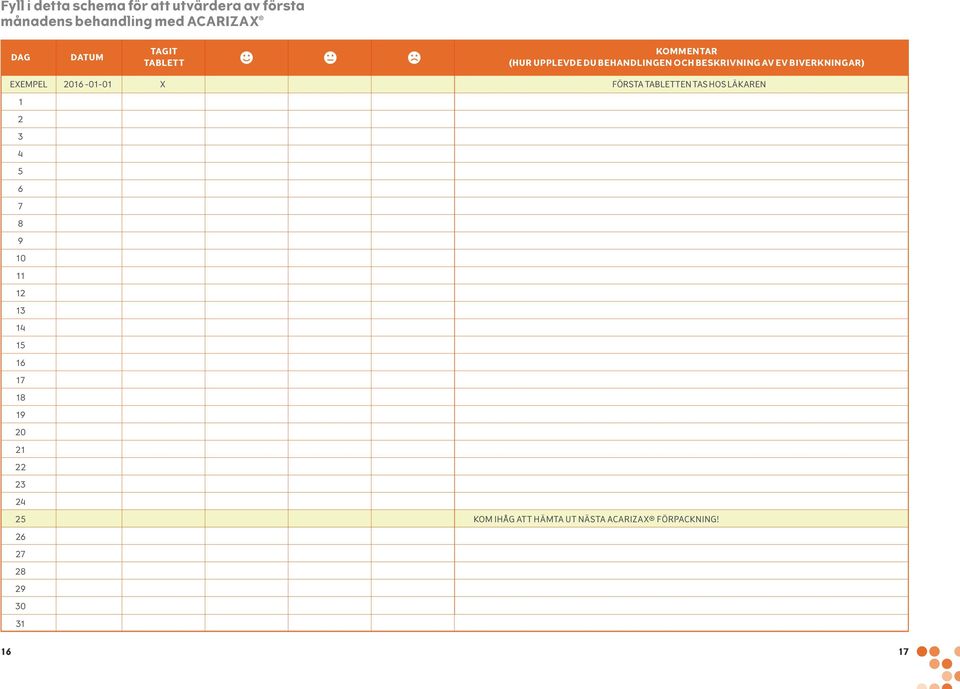Image resolution: width=960 pixels, height=689 pixels.
Task: Select day 6 row number
Action: (20, 189)
